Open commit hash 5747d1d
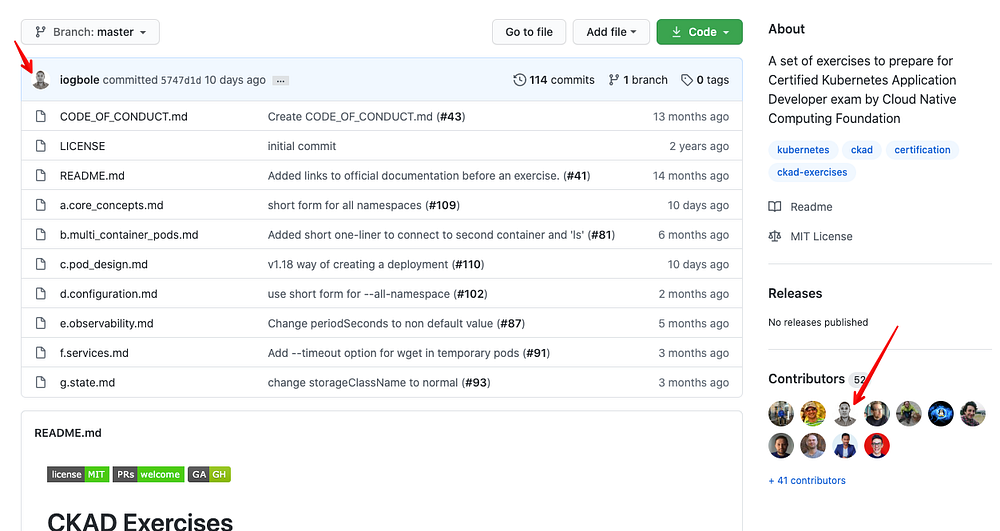Image resolution: width=1000 pixels, height=531 pixels. point(180,80)
